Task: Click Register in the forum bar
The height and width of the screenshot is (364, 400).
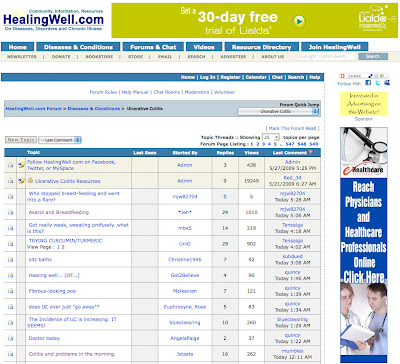Action: (230, 77)
